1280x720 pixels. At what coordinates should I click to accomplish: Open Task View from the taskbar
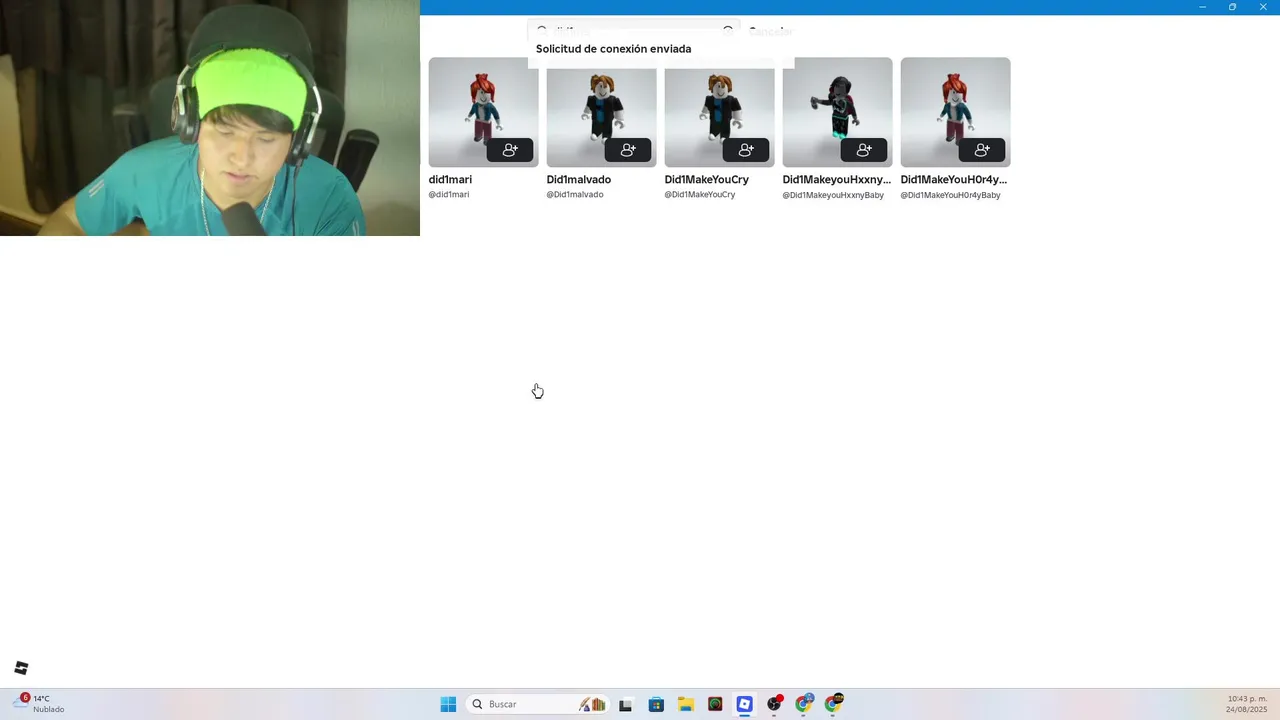[x=626, y=704]
